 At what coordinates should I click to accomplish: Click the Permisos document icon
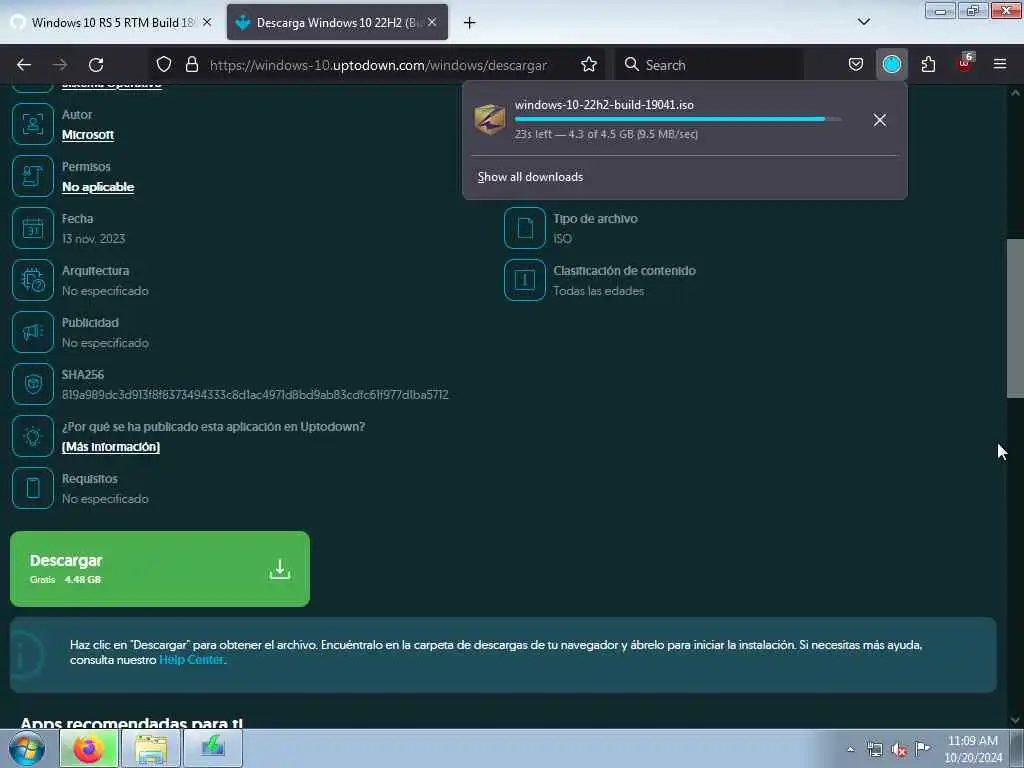coord(33,176)
